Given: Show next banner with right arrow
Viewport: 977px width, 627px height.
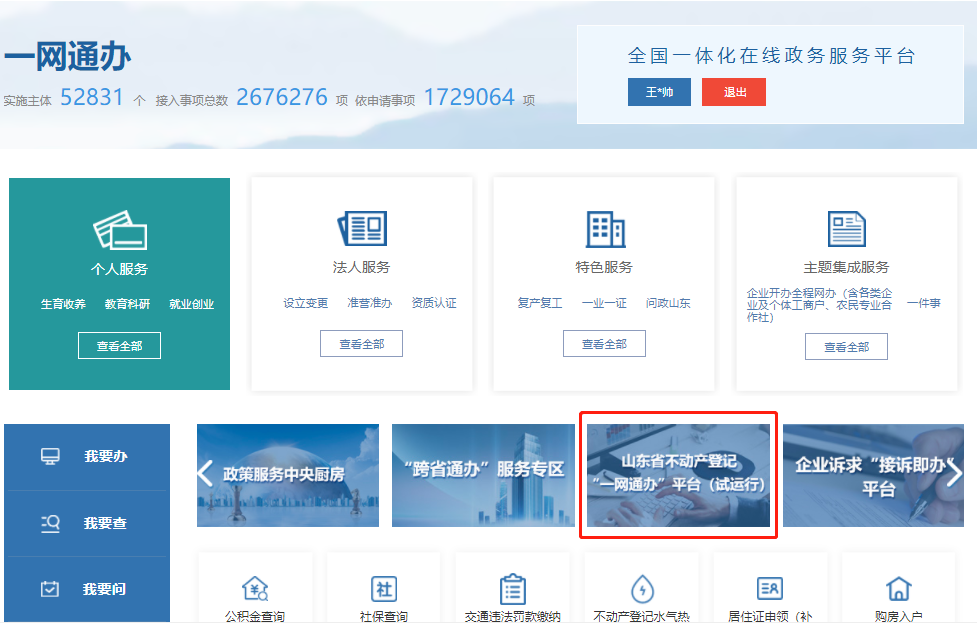Looking at the screenshot, I should [x=953, y=473].
